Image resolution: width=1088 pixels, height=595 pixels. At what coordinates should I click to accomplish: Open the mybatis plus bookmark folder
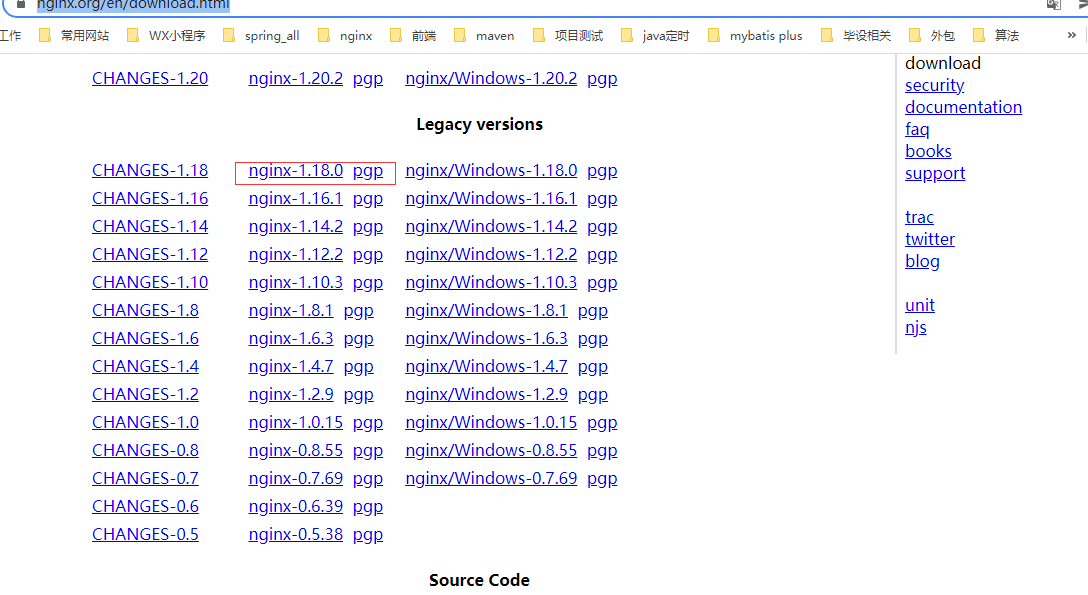(755, 35)
